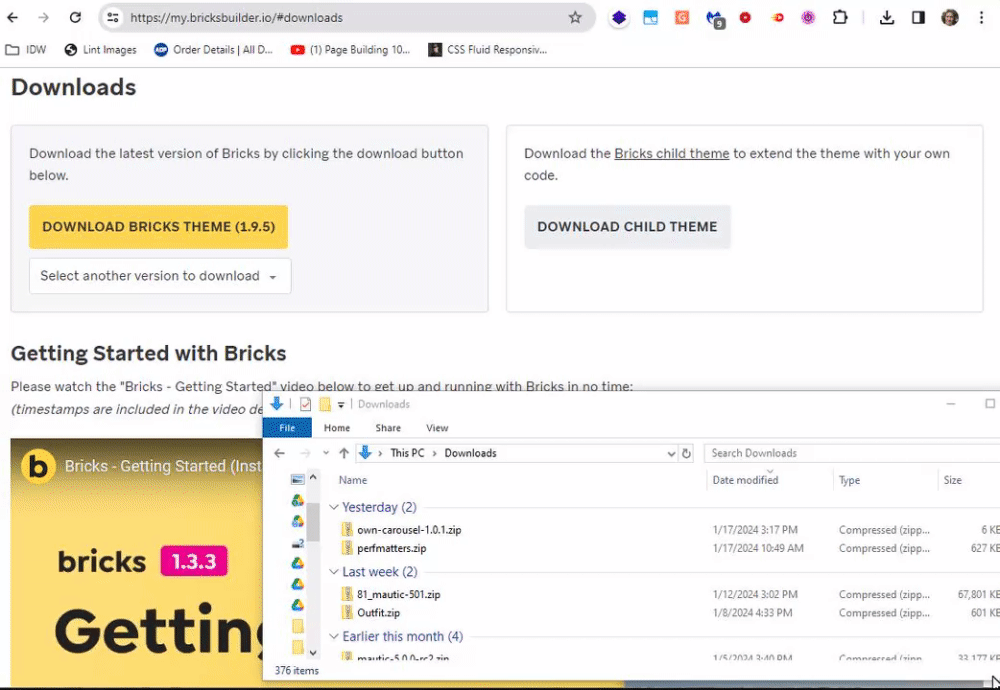This screenshot has height=690, width=1000.
Task: Collapse the Last week (2) group
Action: (x=334, y=572)
